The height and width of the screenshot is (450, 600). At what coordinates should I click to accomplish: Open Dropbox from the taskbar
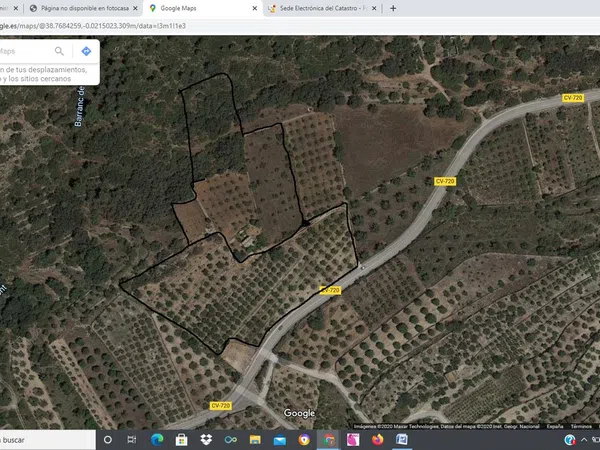click(206, 439)
